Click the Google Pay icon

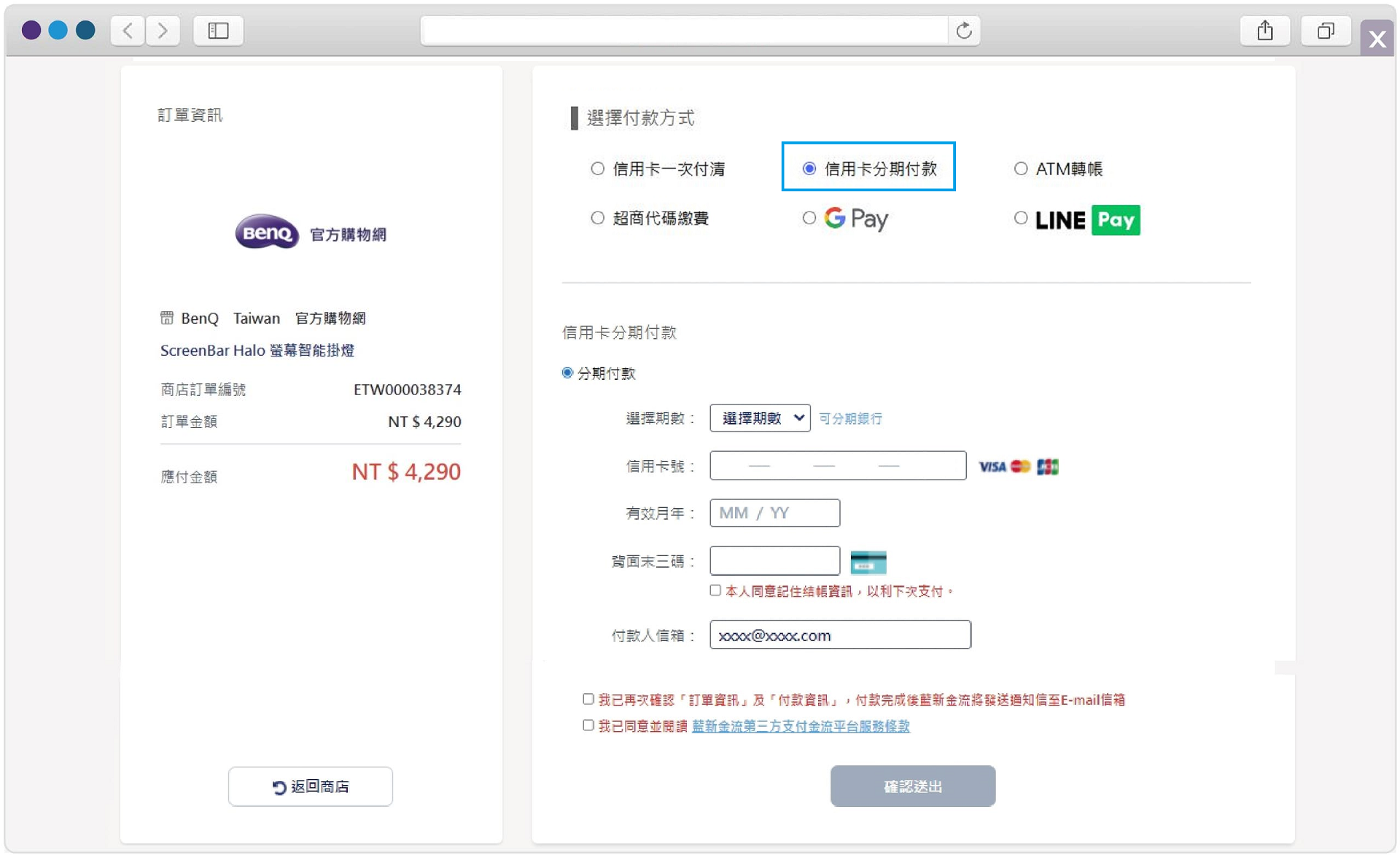(x=855, y=218)
